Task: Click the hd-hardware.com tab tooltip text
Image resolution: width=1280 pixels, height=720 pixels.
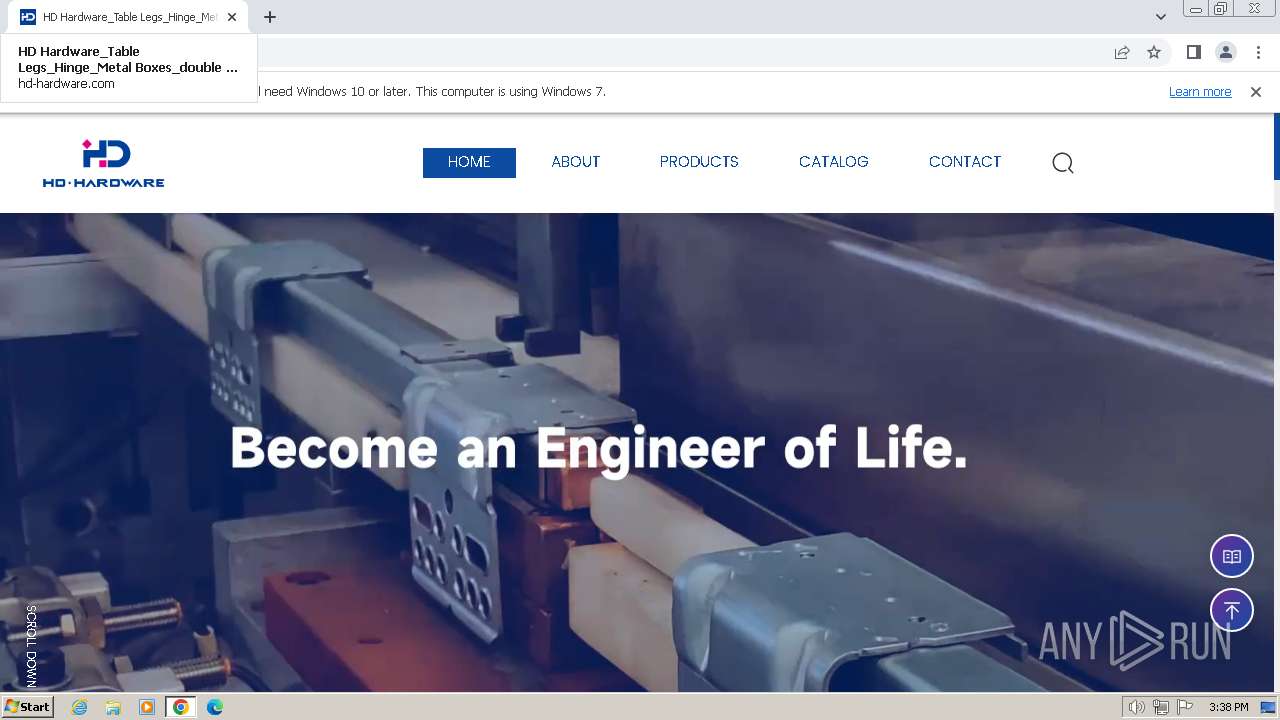Action: 66,84
